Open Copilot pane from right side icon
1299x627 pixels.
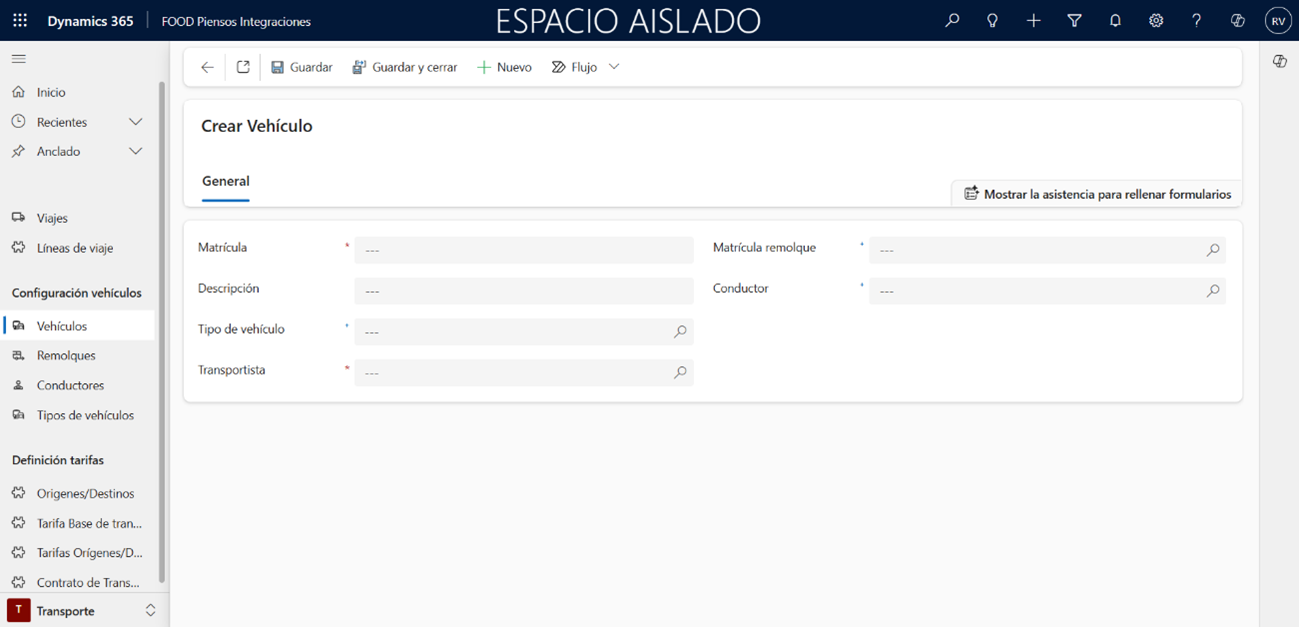[1279, 62]
